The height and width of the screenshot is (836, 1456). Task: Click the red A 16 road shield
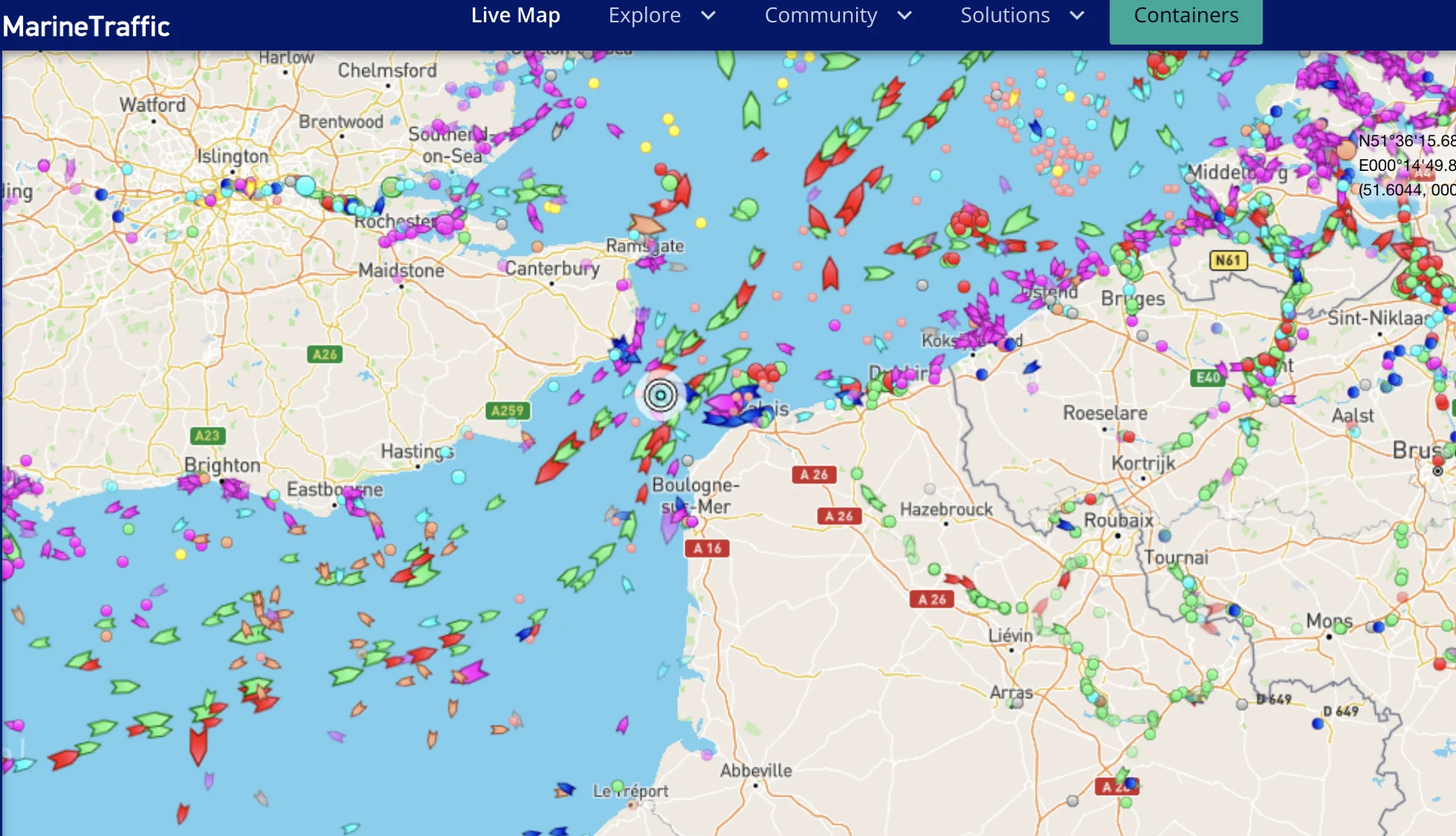pos(707,548)
